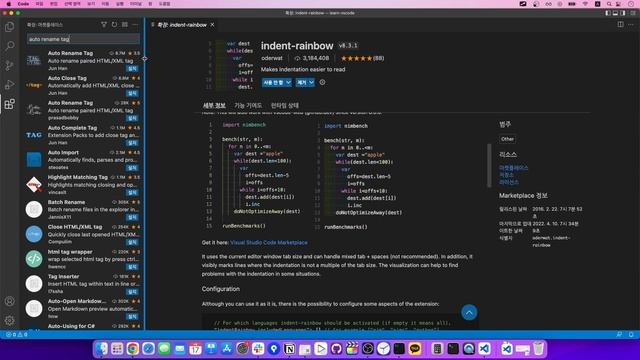The width and height of the screenshot is (640, 360).
Task: Select the indent-rainbow editor tab
Action: (183, 25)
